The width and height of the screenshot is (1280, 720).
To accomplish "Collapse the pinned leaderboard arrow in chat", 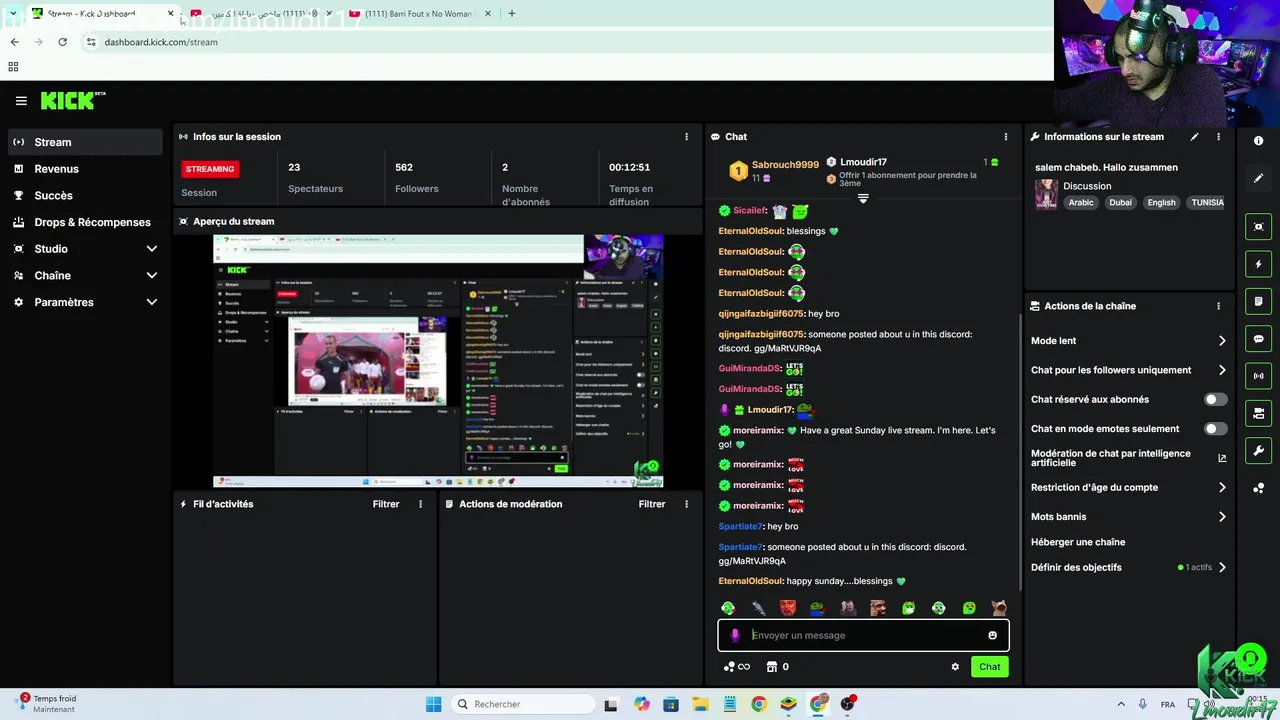I will pyautogui.click(x=863, y=198).
